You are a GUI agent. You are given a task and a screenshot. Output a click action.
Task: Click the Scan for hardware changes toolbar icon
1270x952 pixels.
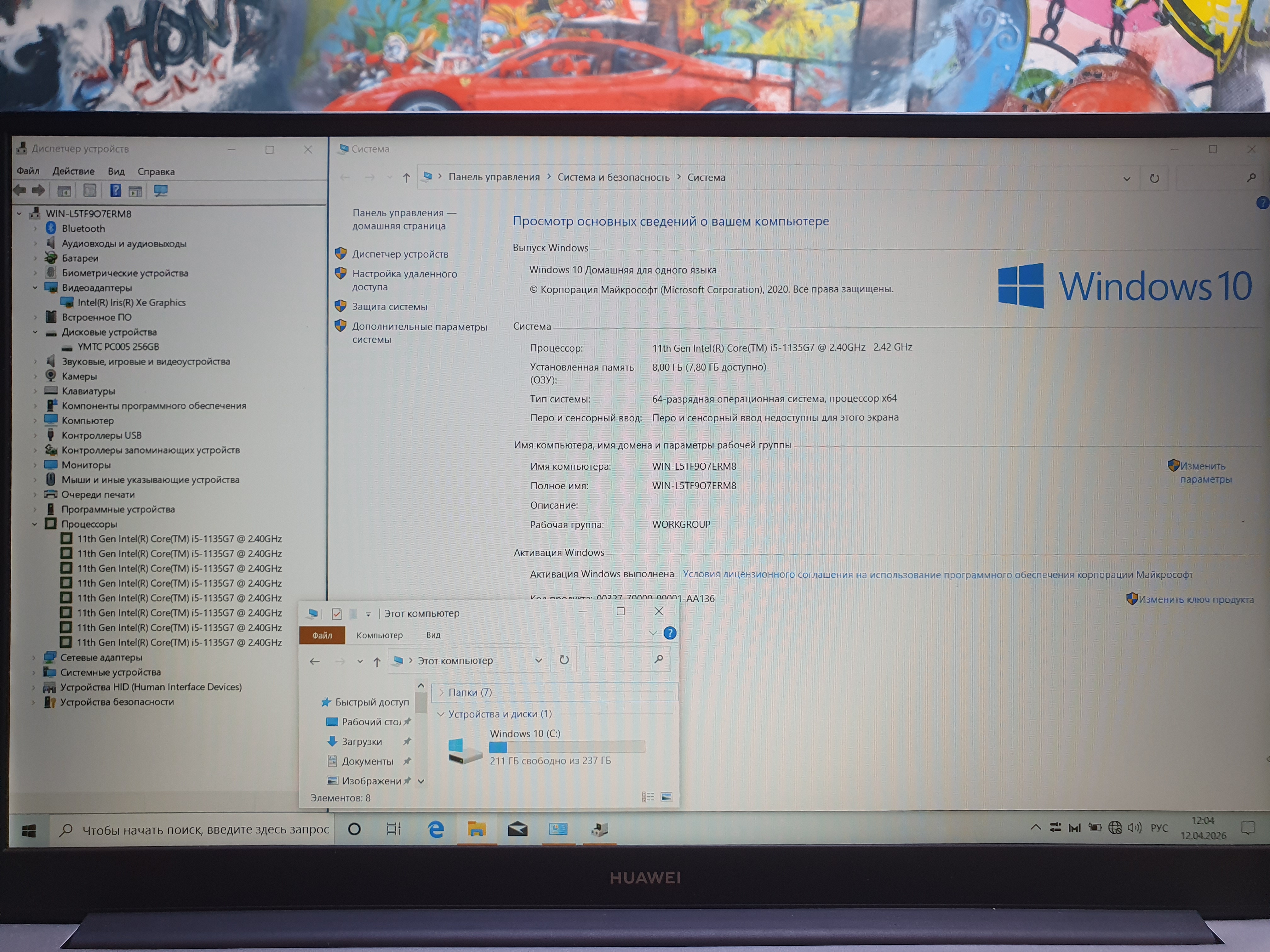click(x=161, y=190)
